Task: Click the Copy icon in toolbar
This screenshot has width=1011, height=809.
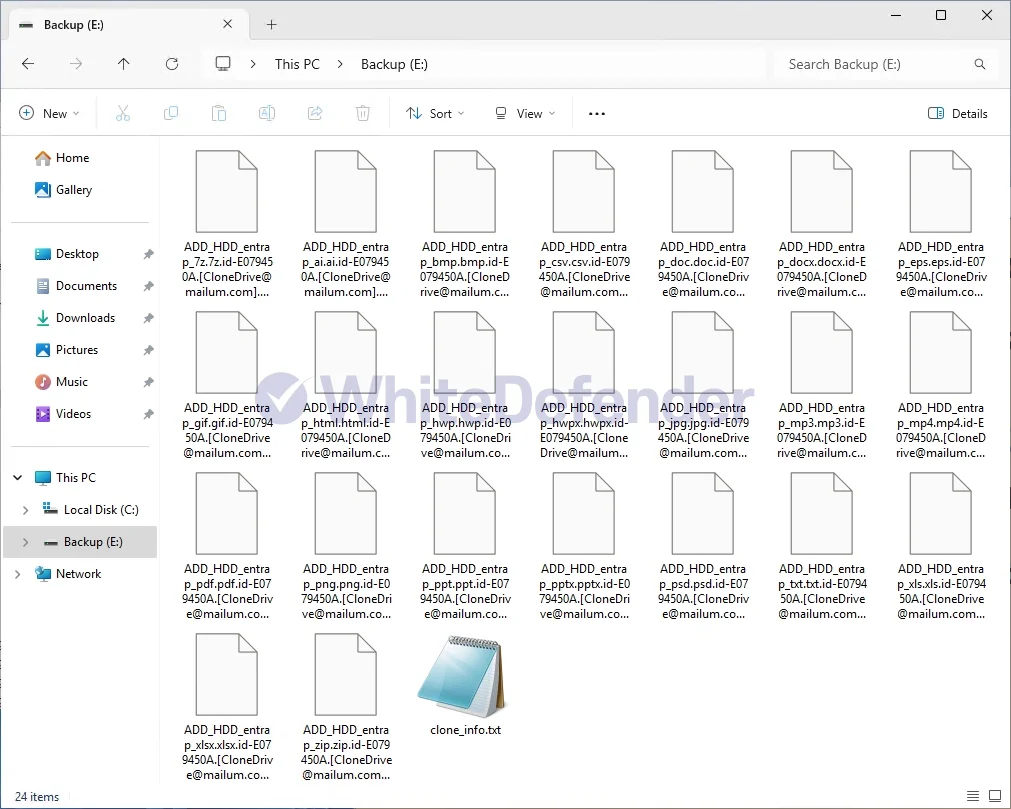Action: click(x=171, y=114)
